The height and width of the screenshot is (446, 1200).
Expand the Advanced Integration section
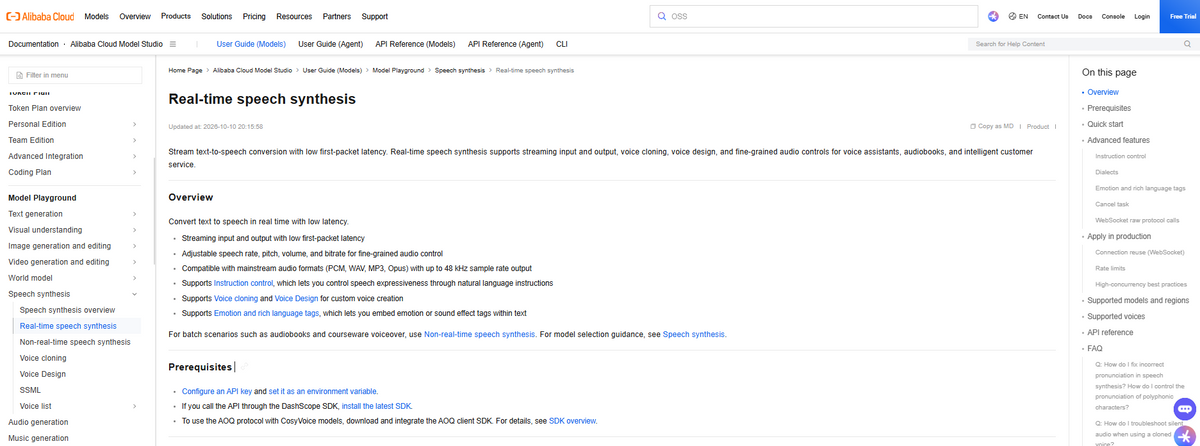[134, 156]
